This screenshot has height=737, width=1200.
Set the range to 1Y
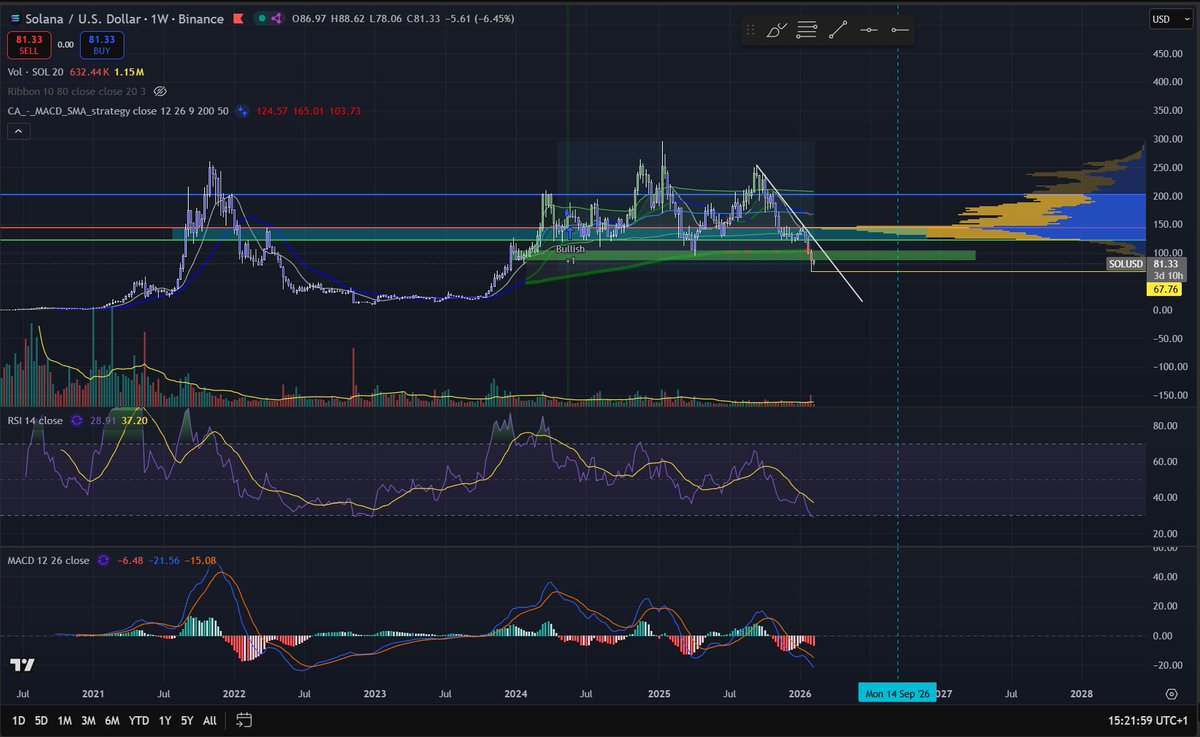(167, 720)
